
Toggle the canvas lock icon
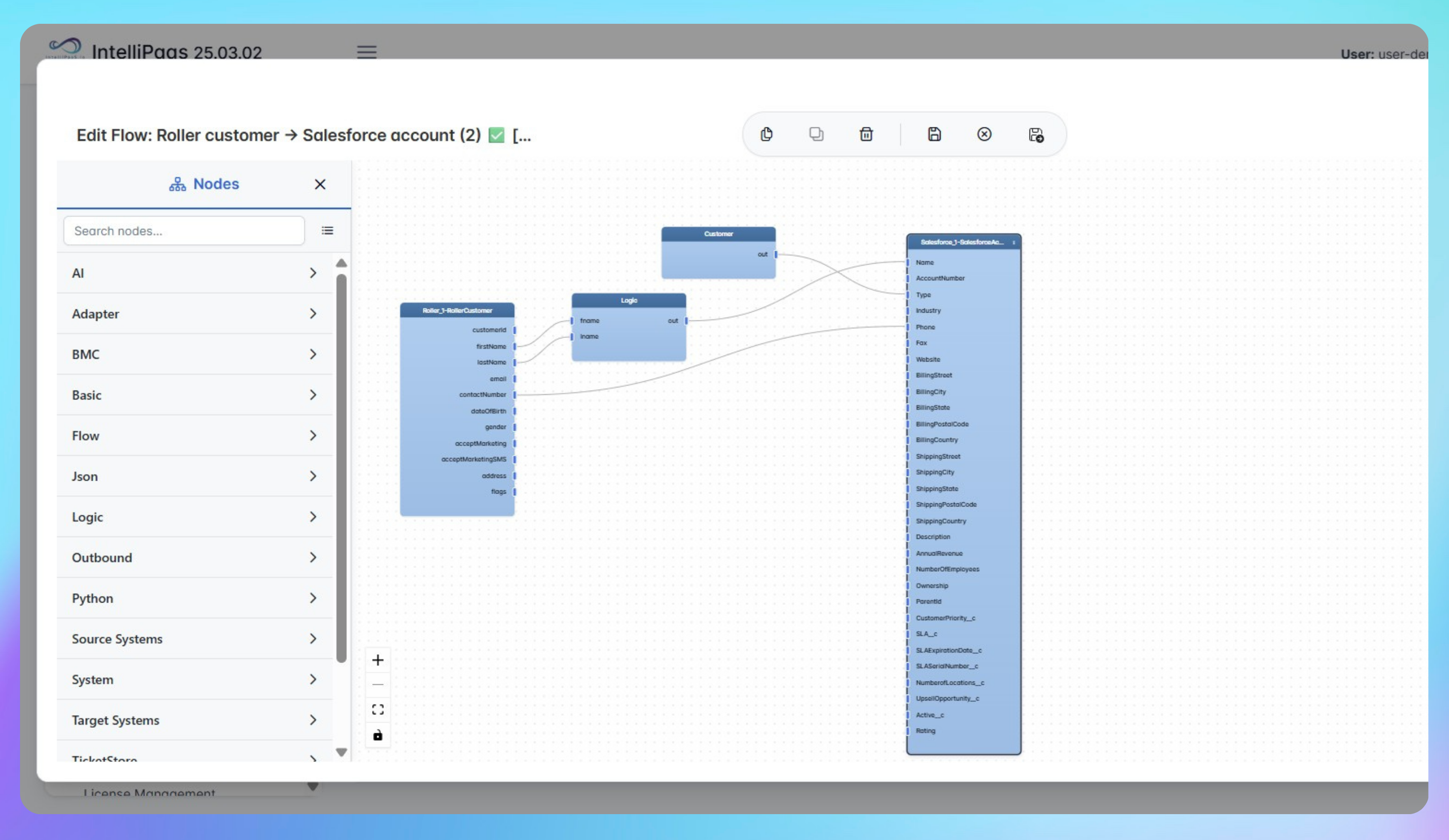(378, 735)
